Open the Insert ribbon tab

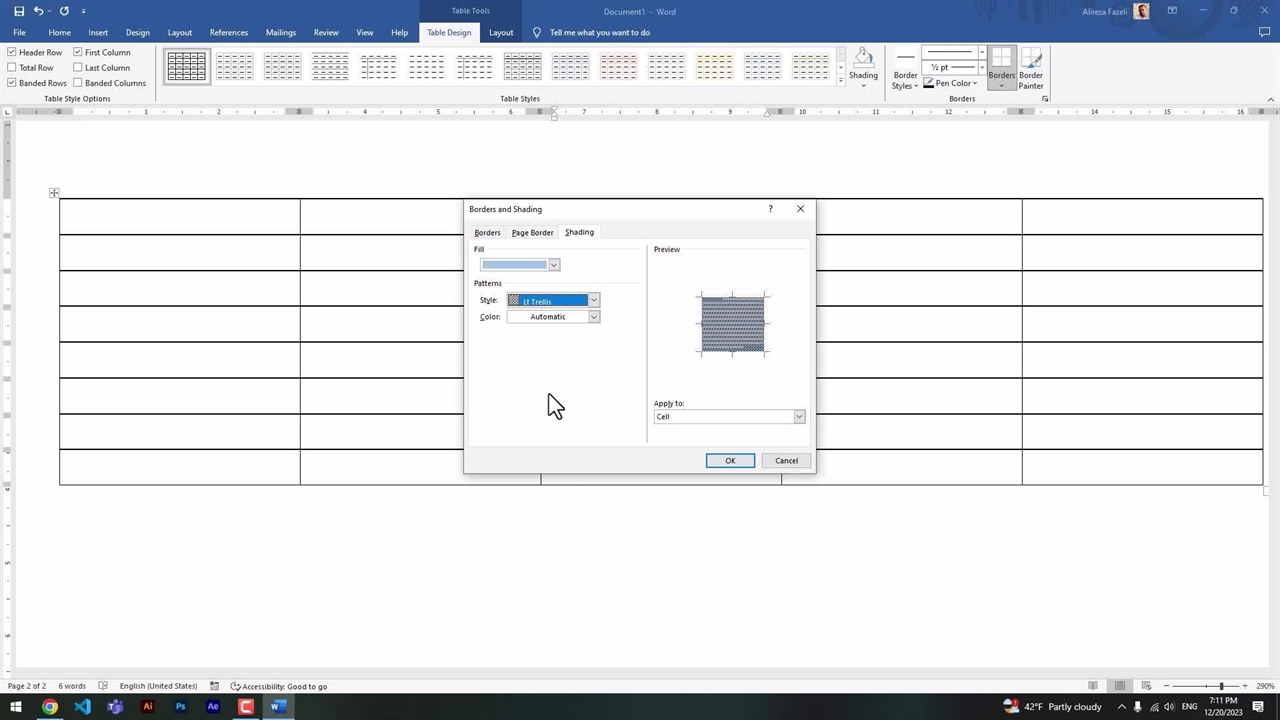(98, 32)
